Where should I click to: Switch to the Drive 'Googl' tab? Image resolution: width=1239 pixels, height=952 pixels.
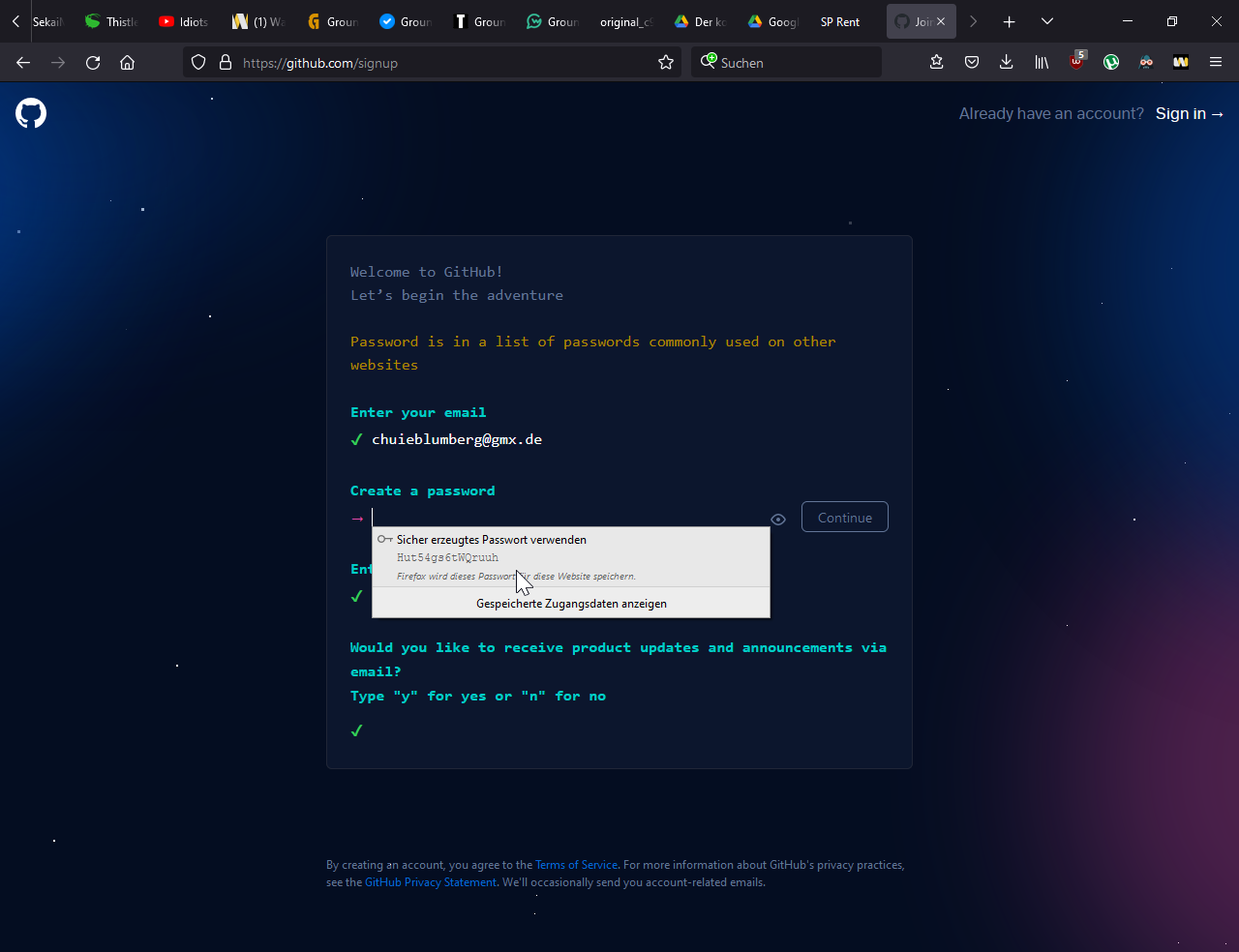pyautogui.click(x=774, y=21)
